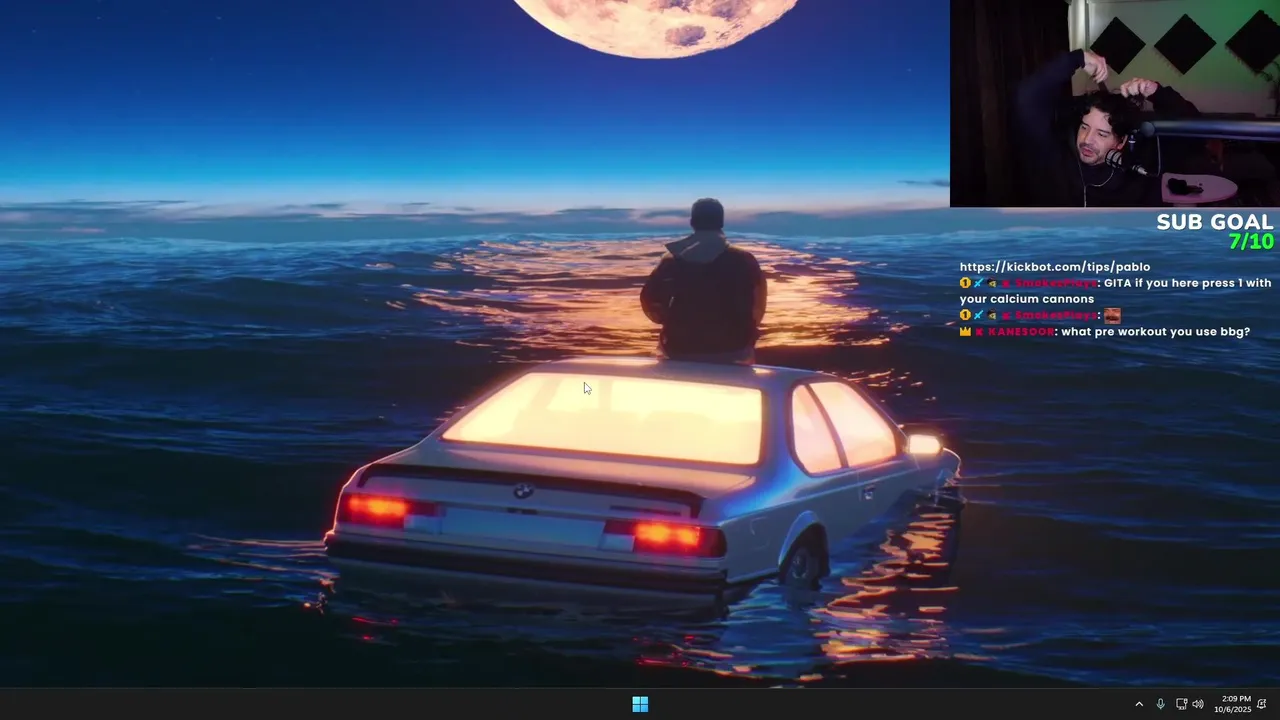Click the streamer webcam overlay

1114,103
